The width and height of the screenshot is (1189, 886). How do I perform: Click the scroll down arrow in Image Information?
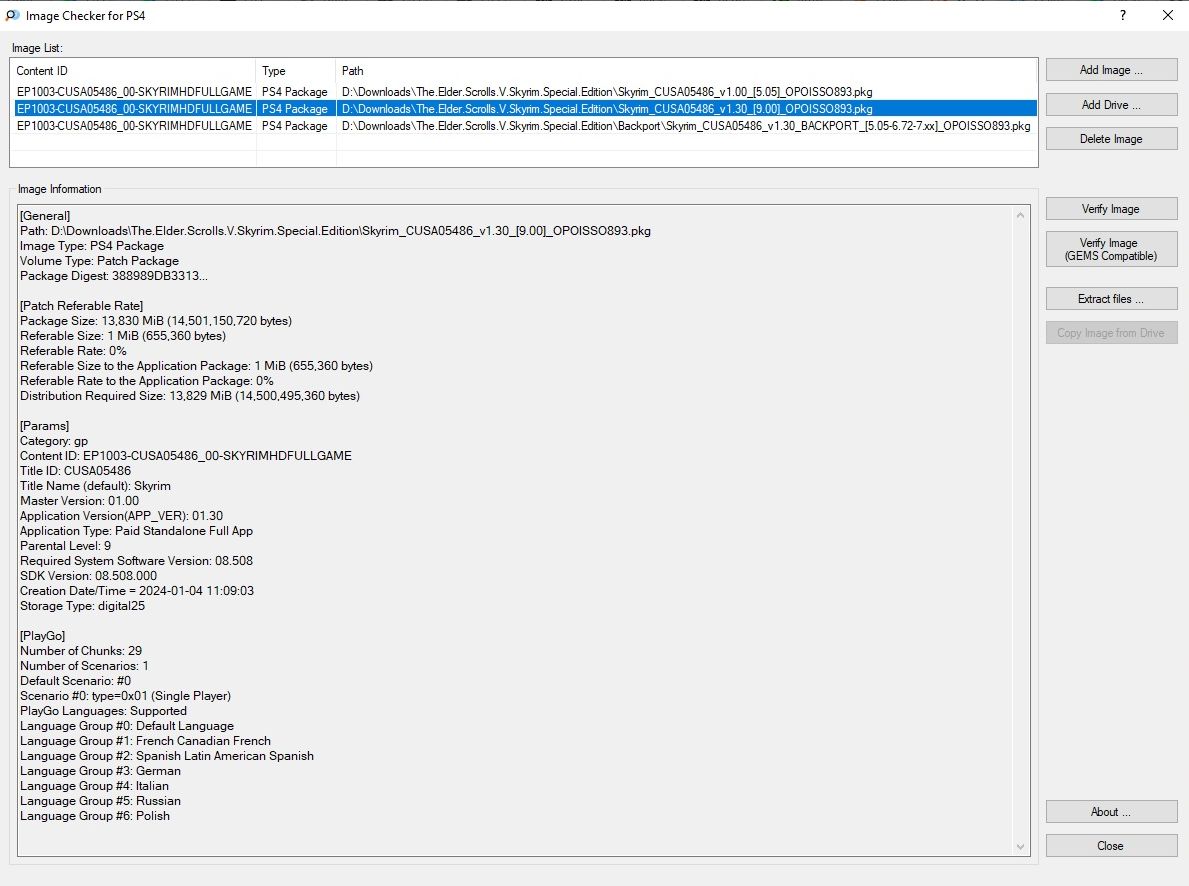(1020, 847)
